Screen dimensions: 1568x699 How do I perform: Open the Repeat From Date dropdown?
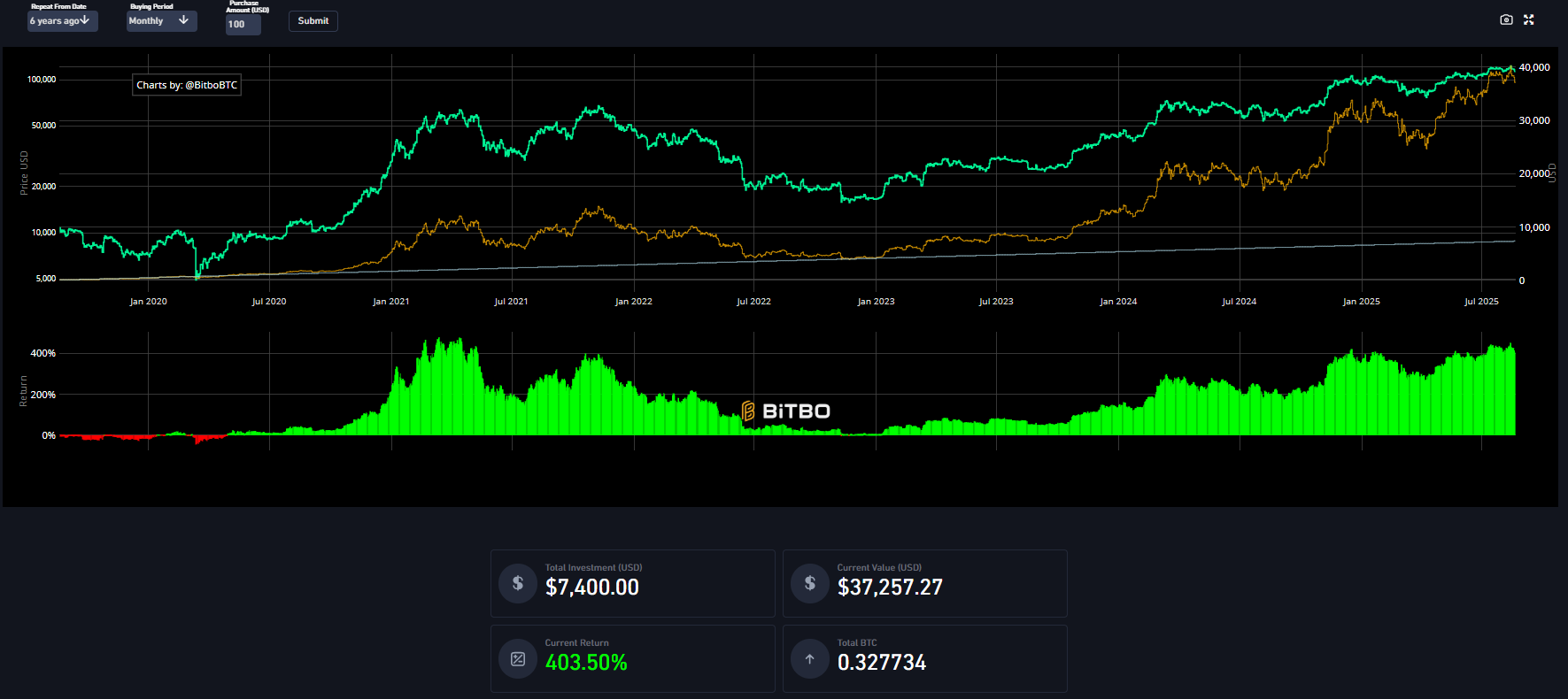point(62,21)
